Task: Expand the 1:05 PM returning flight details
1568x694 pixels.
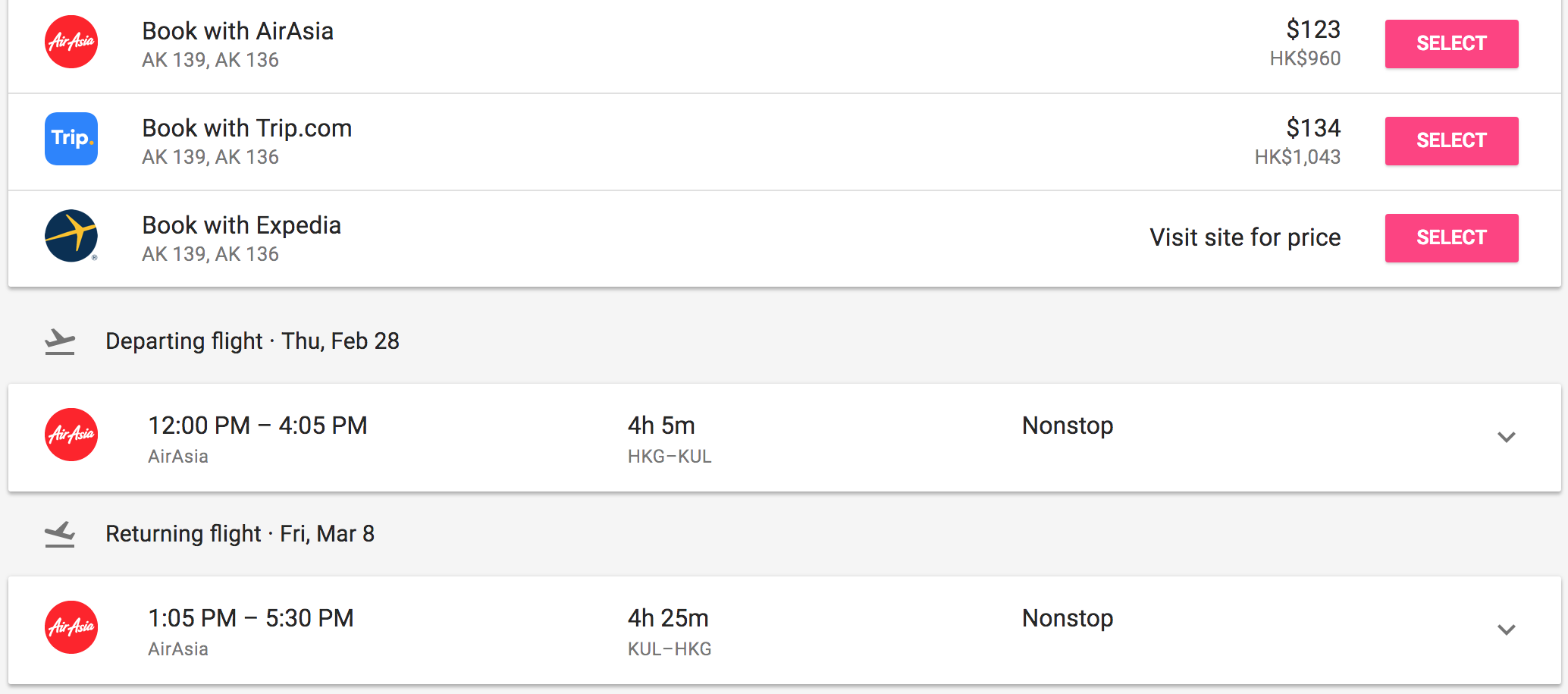Action: [x=1506, y=630]
